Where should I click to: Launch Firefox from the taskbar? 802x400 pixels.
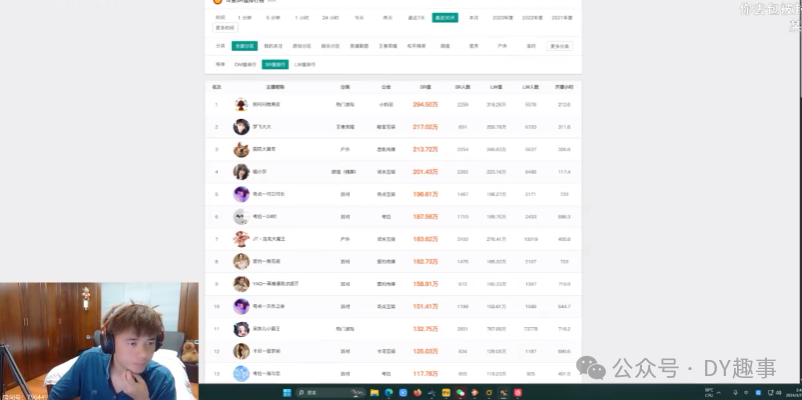pyautogui.click(x=417, y=392)
